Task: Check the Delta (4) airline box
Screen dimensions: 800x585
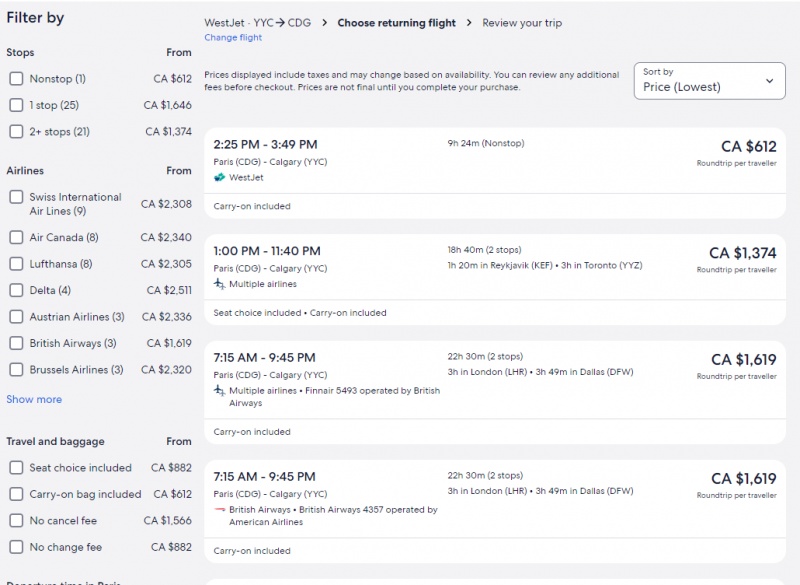Action: point(16,290)
